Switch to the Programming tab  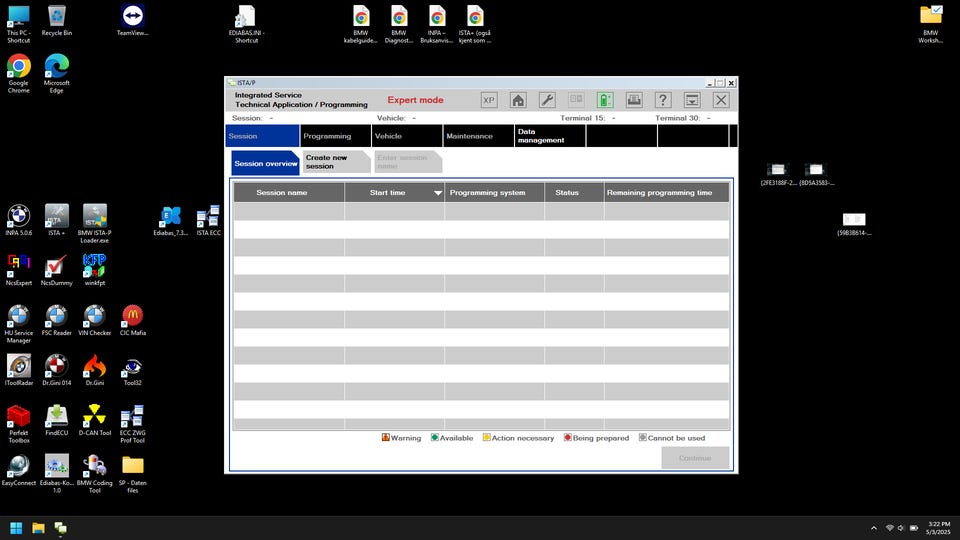coord(336,136)
